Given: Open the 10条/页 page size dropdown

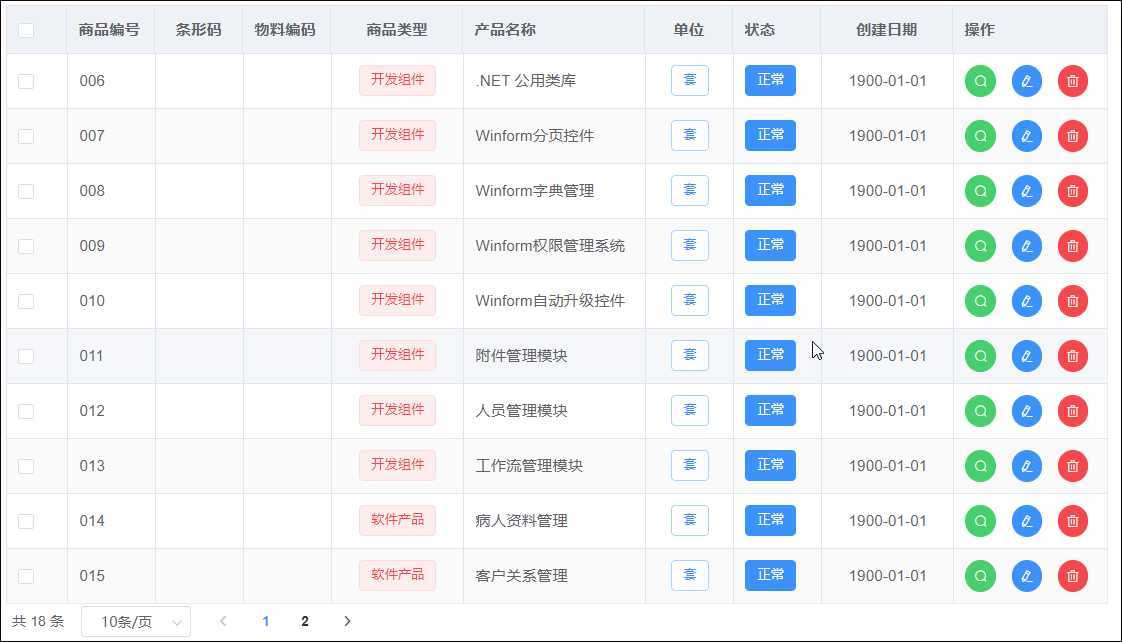Looking at the screenshot, I should (135, 621).
